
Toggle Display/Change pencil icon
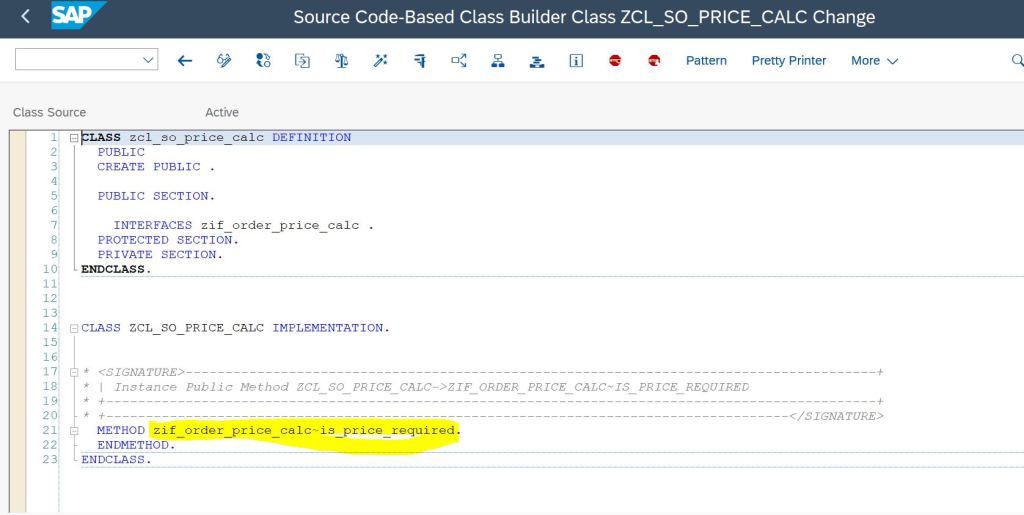[224, 61]
